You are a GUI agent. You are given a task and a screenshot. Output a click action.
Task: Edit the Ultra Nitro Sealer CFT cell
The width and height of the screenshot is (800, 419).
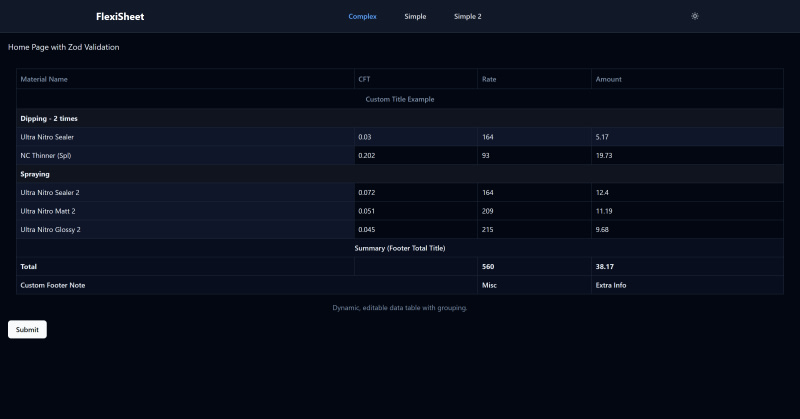[415, 136]
